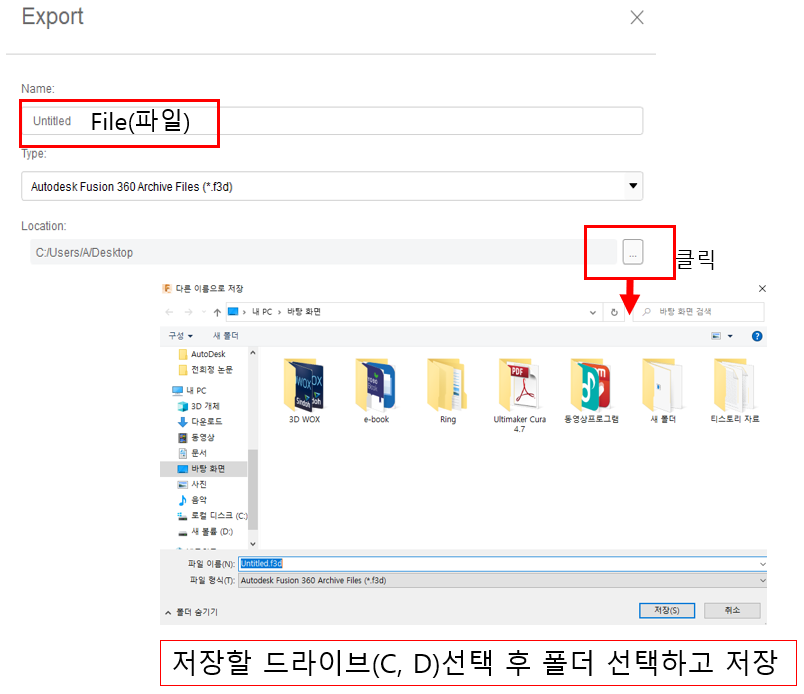Change the view layout icon

point(716,336)
